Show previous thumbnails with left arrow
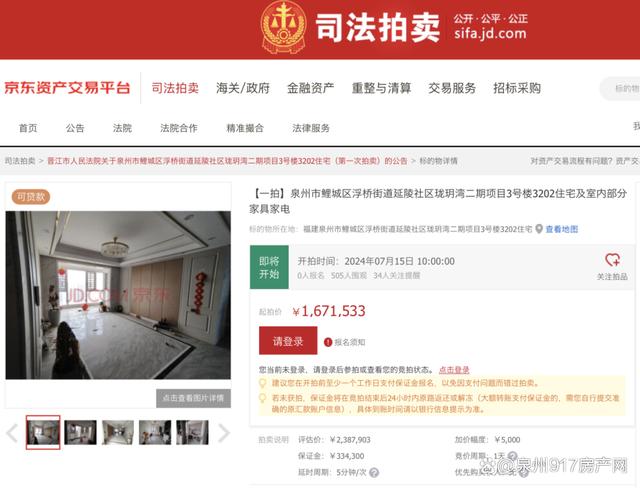Image resolution: width=640 pixels, height=488 pixels. [12, 433]
